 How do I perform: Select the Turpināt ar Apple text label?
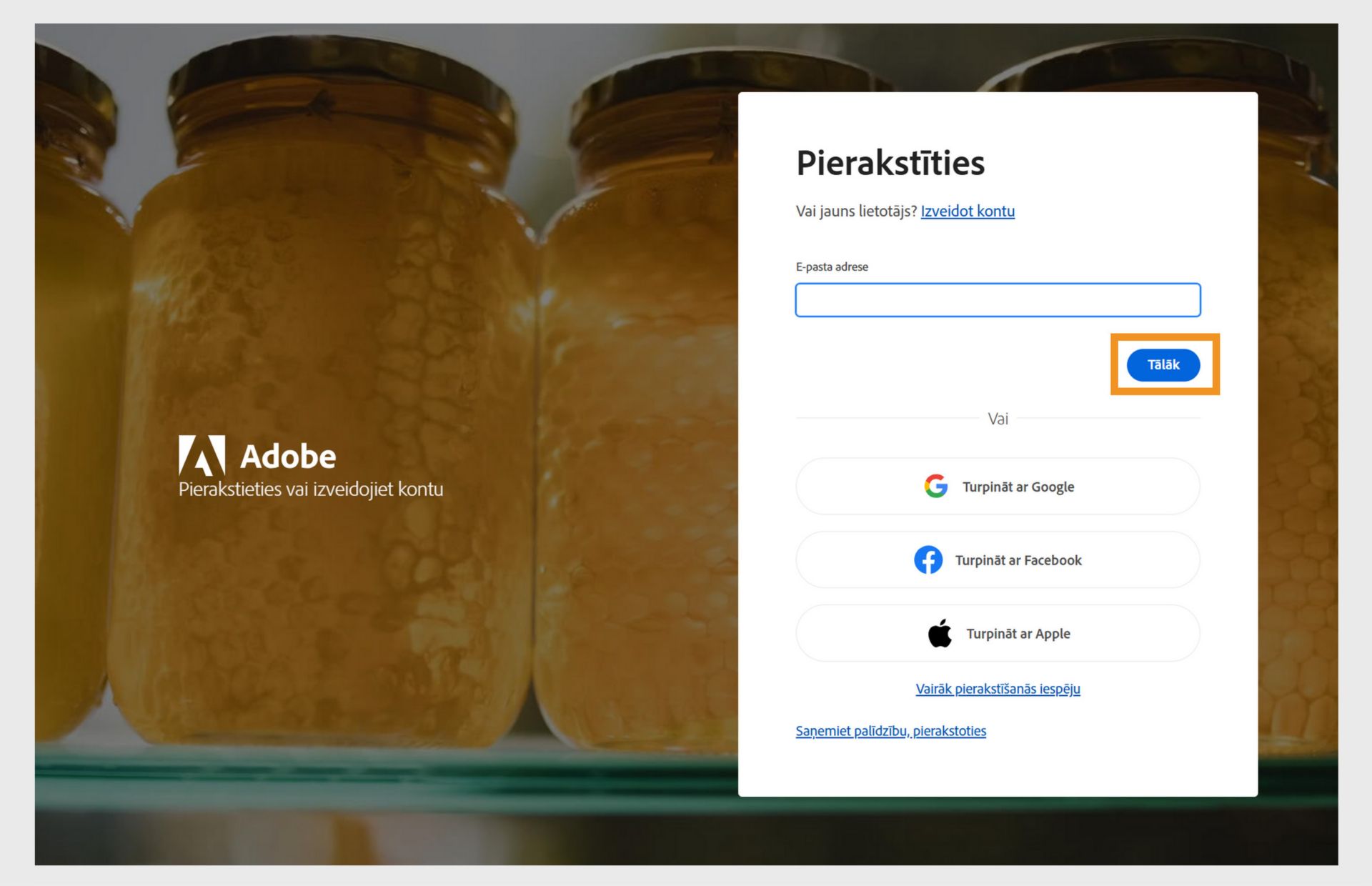click(1018, 634)
